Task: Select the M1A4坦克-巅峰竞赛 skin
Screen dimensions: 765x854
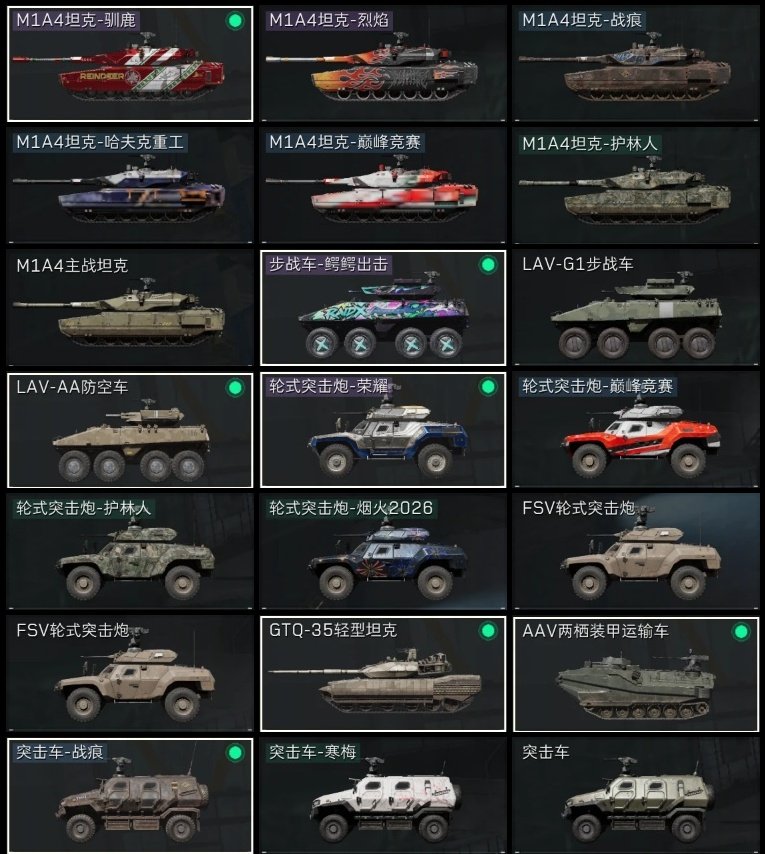Action: tap(383, 186)
